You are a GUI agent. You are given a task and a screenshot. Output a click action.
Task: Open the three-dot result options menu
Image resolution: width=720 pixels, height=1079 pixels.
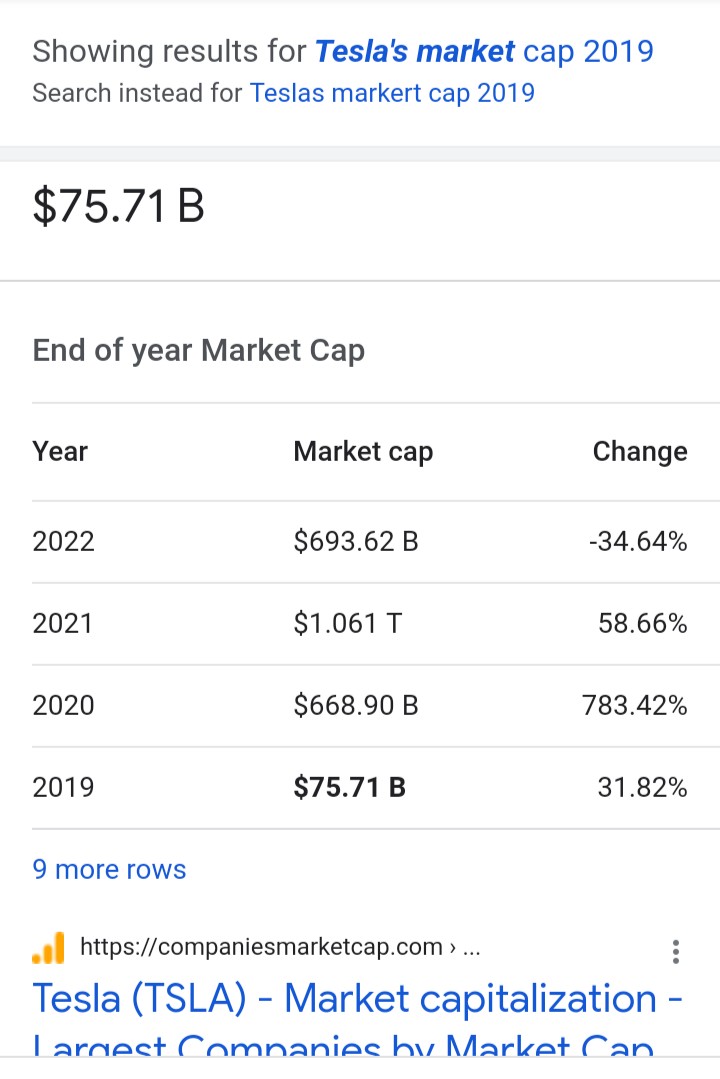click(x=676, y=951)
